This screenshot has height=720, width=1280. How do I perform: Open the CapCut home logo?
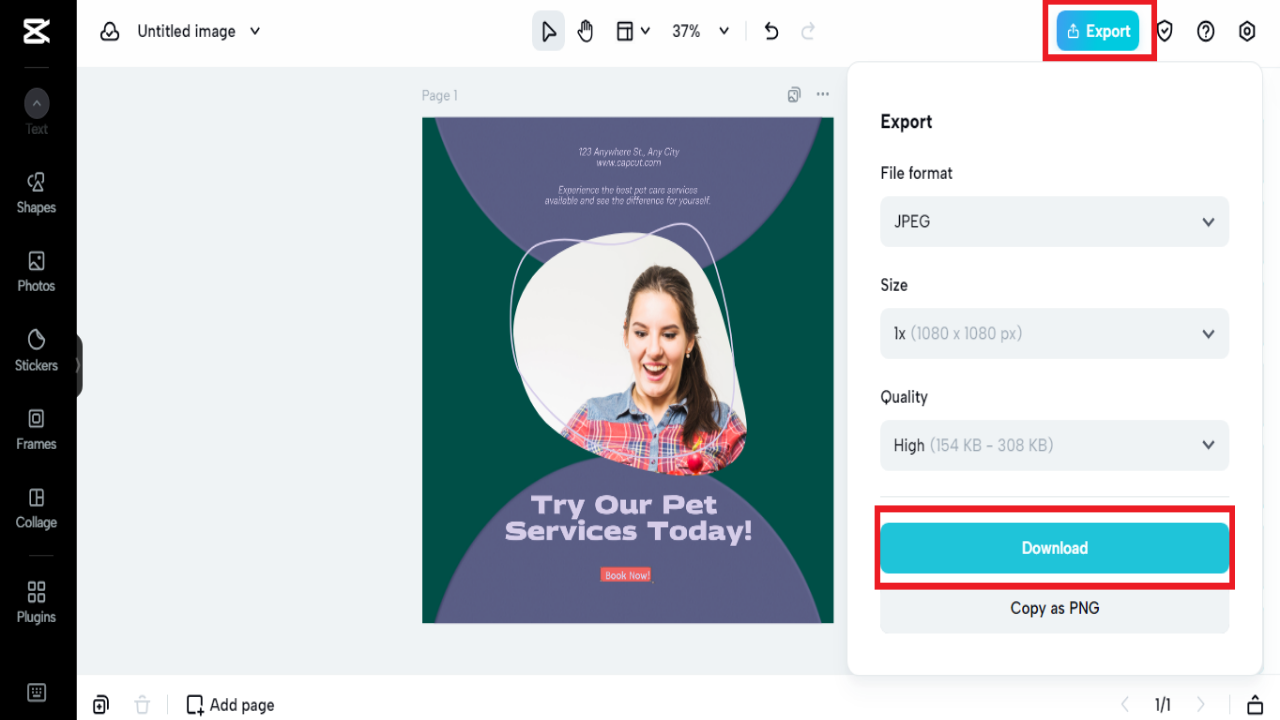[x=36, y=31]
